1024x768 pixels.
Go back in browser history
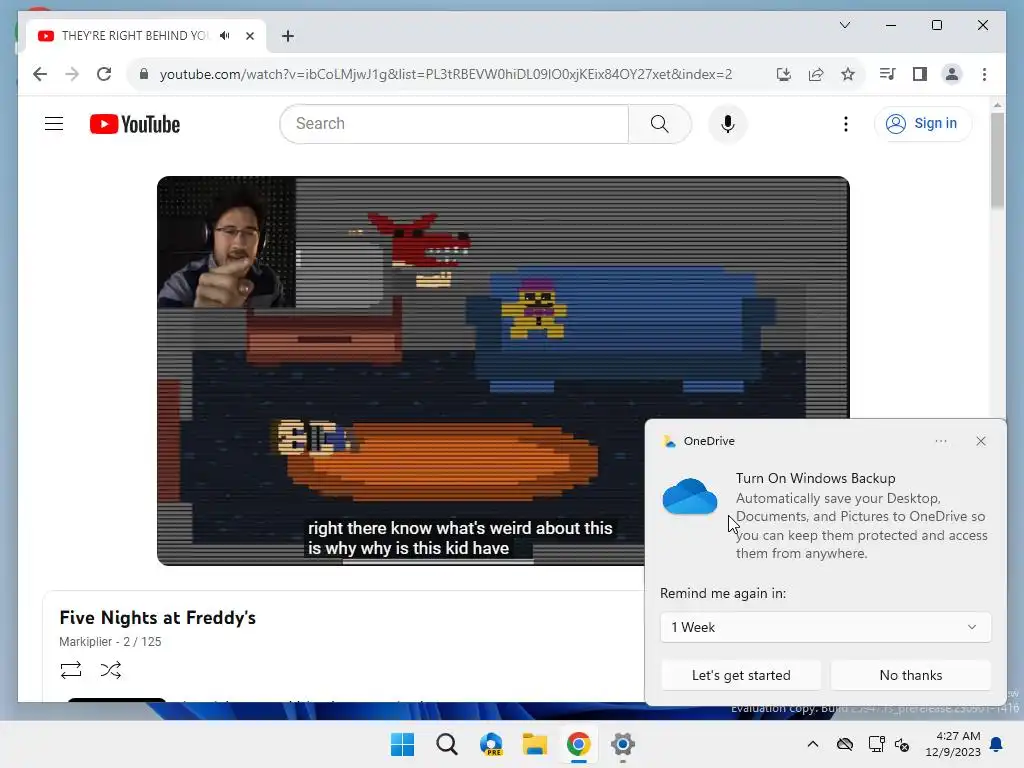click(40, 74)
